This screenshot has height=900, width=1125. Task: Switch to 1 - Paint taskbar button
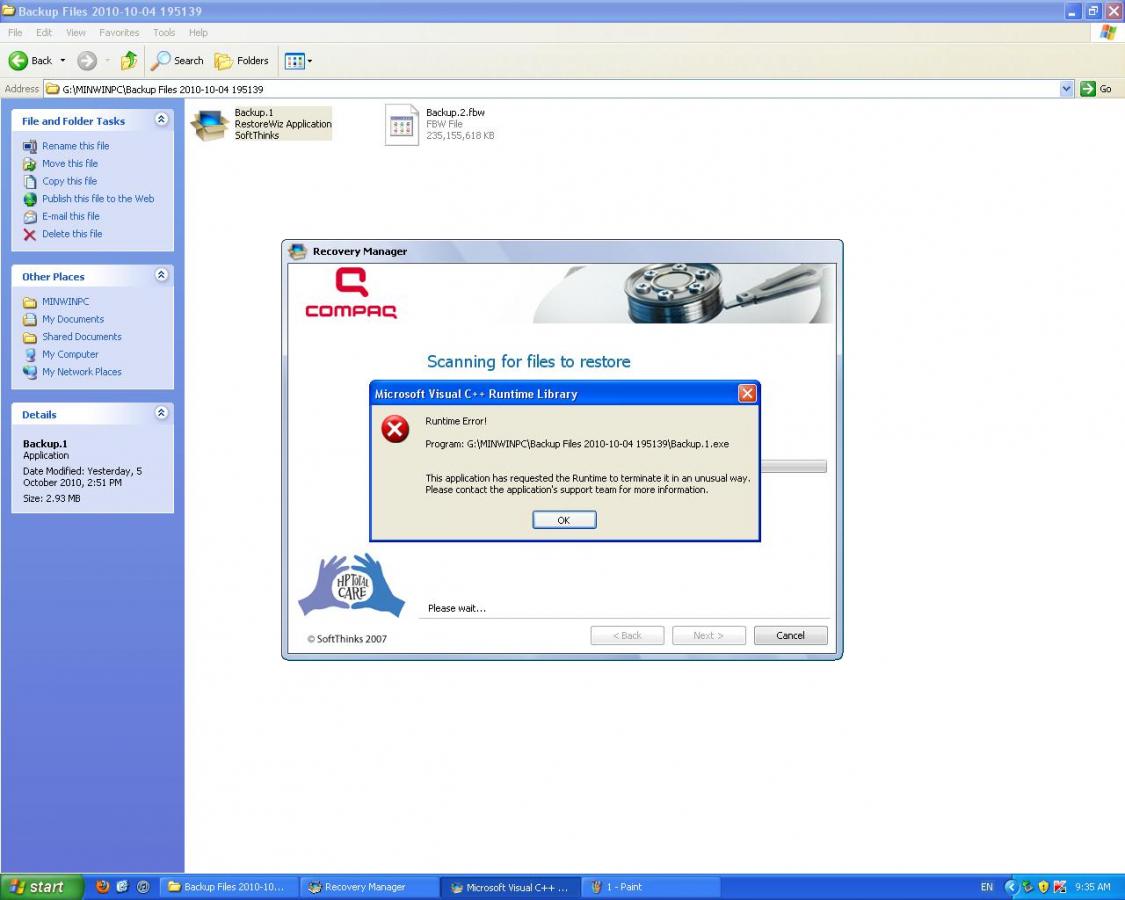(650, 887)
